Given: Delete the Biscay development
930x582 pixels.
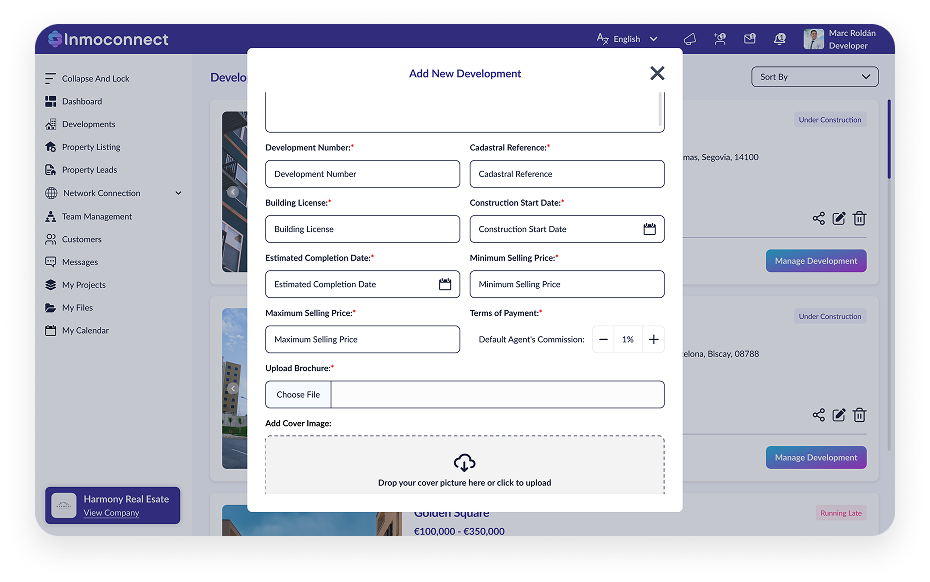Looking at the screenshot, I should coord(859,415).
